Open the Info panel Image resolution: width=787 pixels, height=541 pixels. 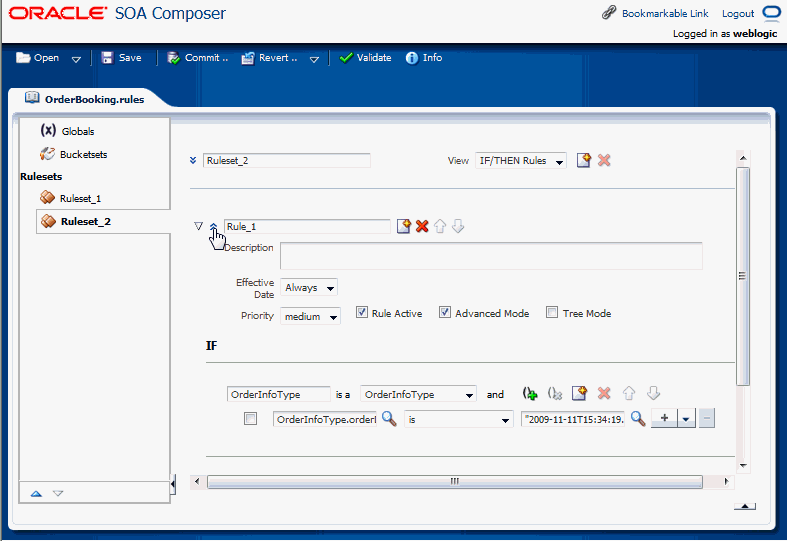click(424, 58)
